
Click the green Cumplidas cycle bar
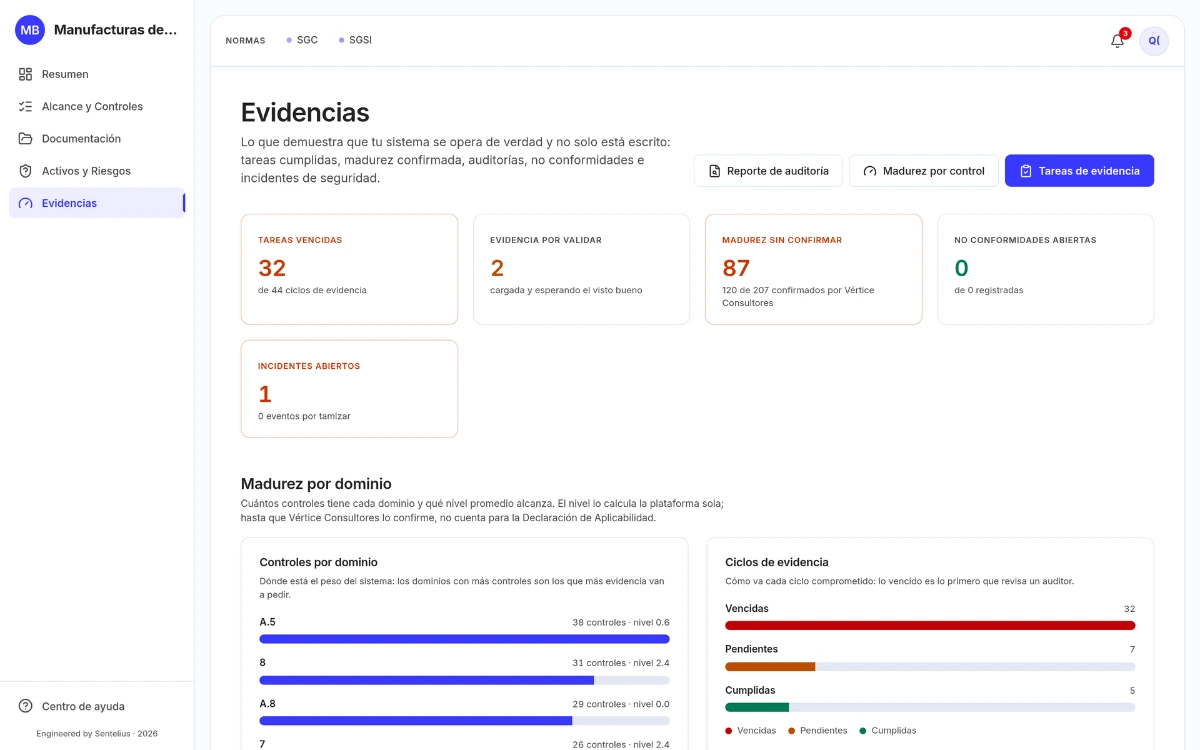pos(757,707)
